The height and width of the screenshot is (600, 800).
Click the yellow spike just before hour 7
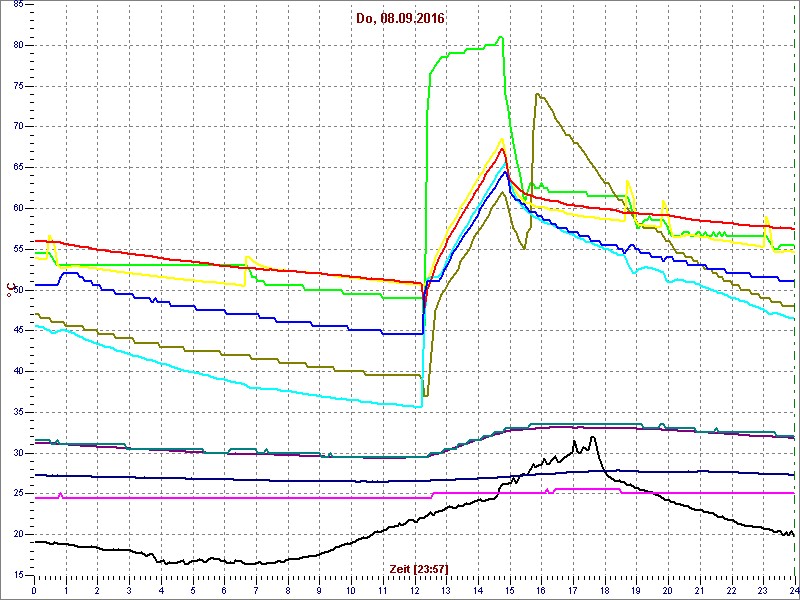point(246,257)
